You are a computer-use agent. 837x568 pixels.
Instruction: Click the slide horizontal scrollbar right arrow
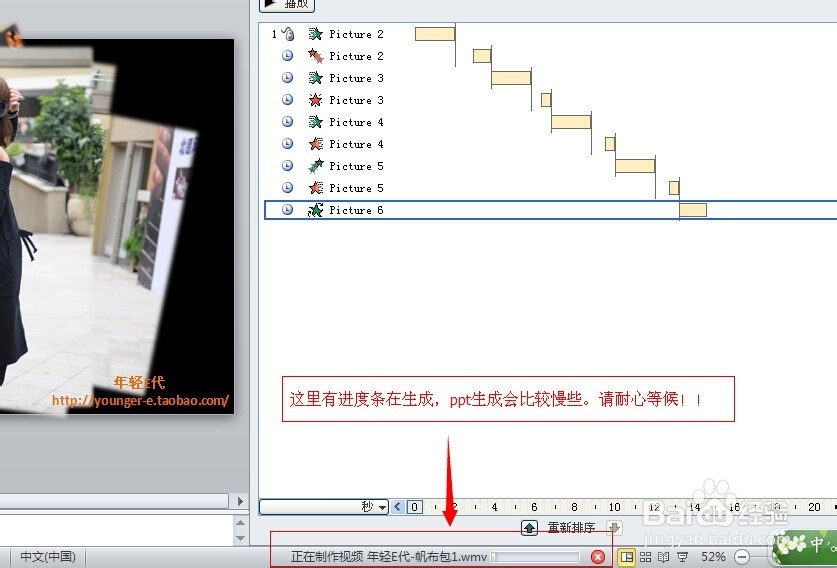[x=240, y=501]
